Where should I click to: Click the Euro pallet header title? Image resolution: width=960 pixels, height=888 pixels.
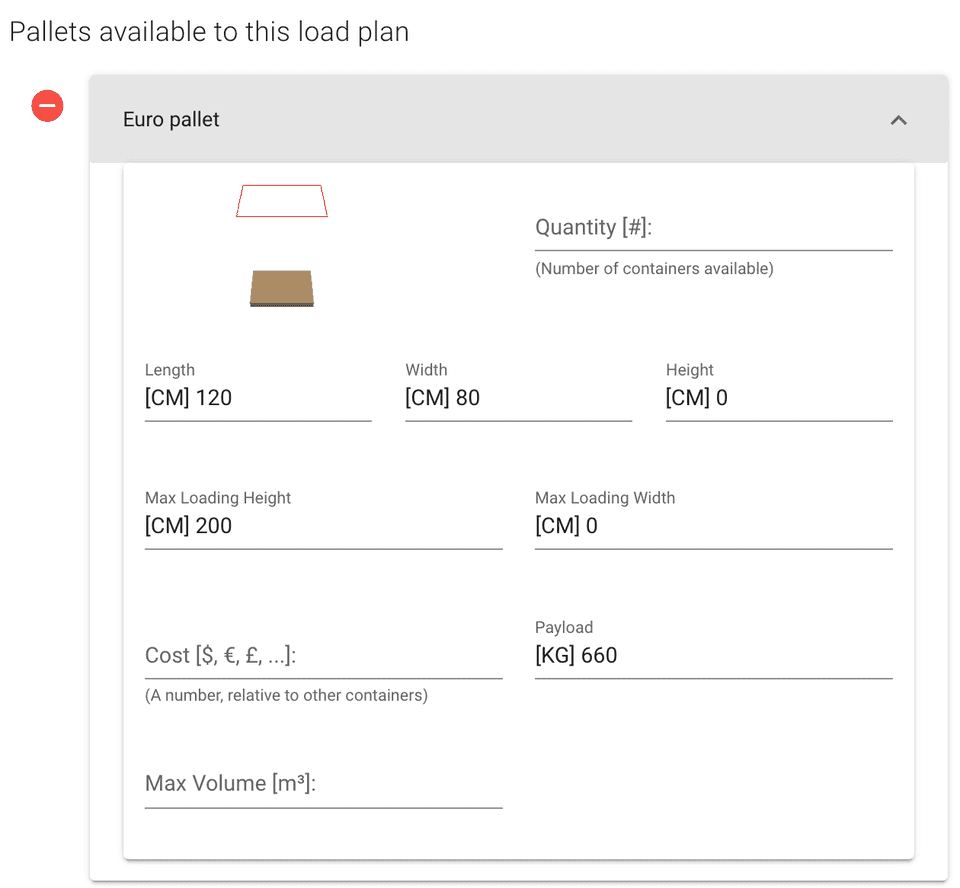(171, 120)
